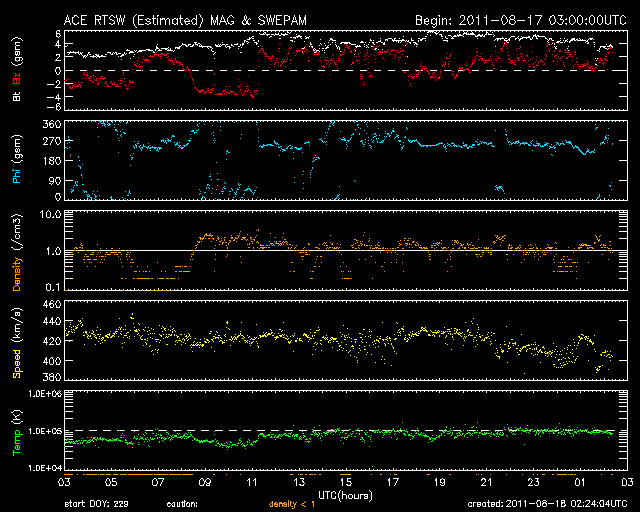The width and height of the screenshot is (640, 512).
Task: Click the 360 tick on Phi axis
Action: (52, 125)
